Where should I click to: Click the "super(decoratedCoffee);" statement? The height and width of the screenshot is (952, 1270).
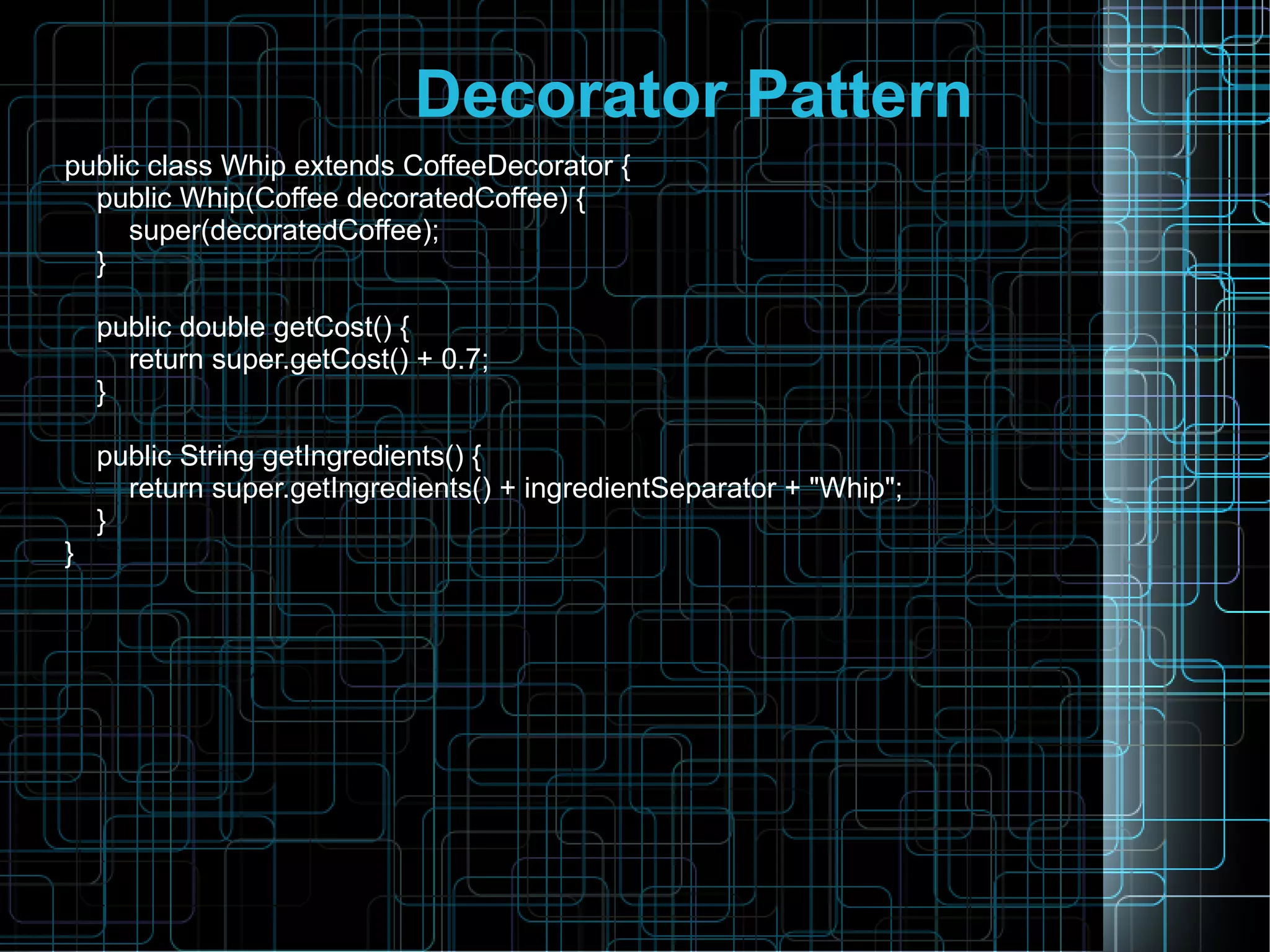coord(283,231)
